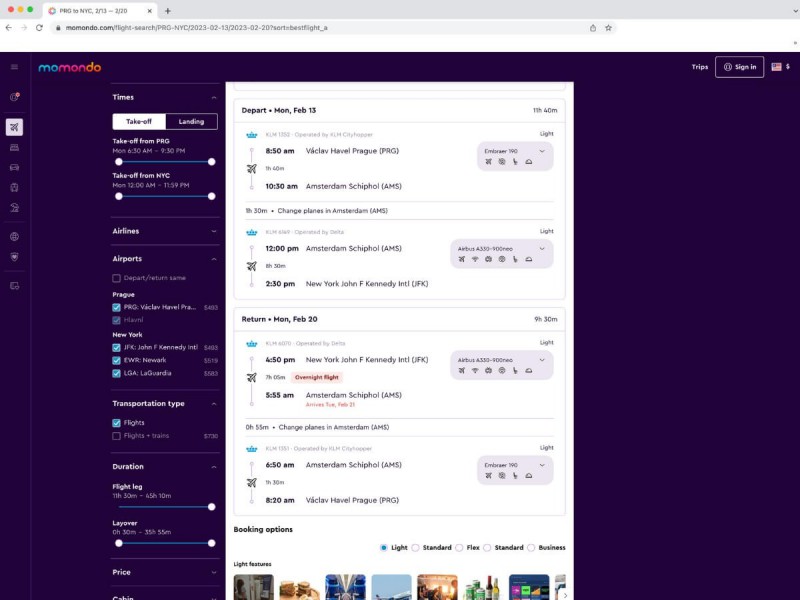The width and height of the screenshot is (800, 600).
Task: Click the US flag currency selector
Action: point(780,67)
